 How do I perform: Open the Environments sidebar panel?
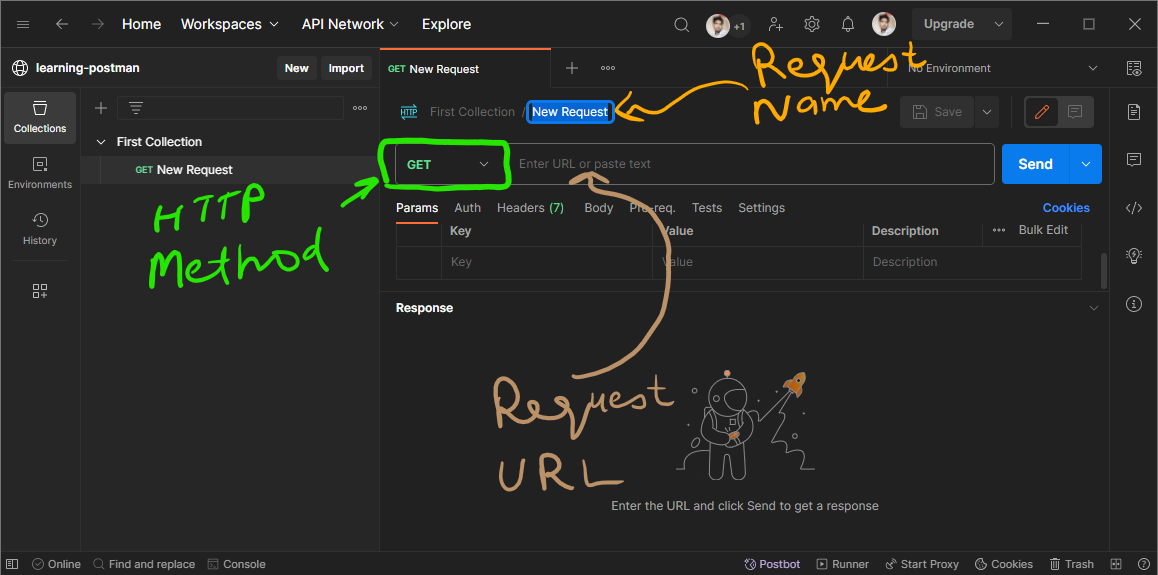tap(40, 173)
